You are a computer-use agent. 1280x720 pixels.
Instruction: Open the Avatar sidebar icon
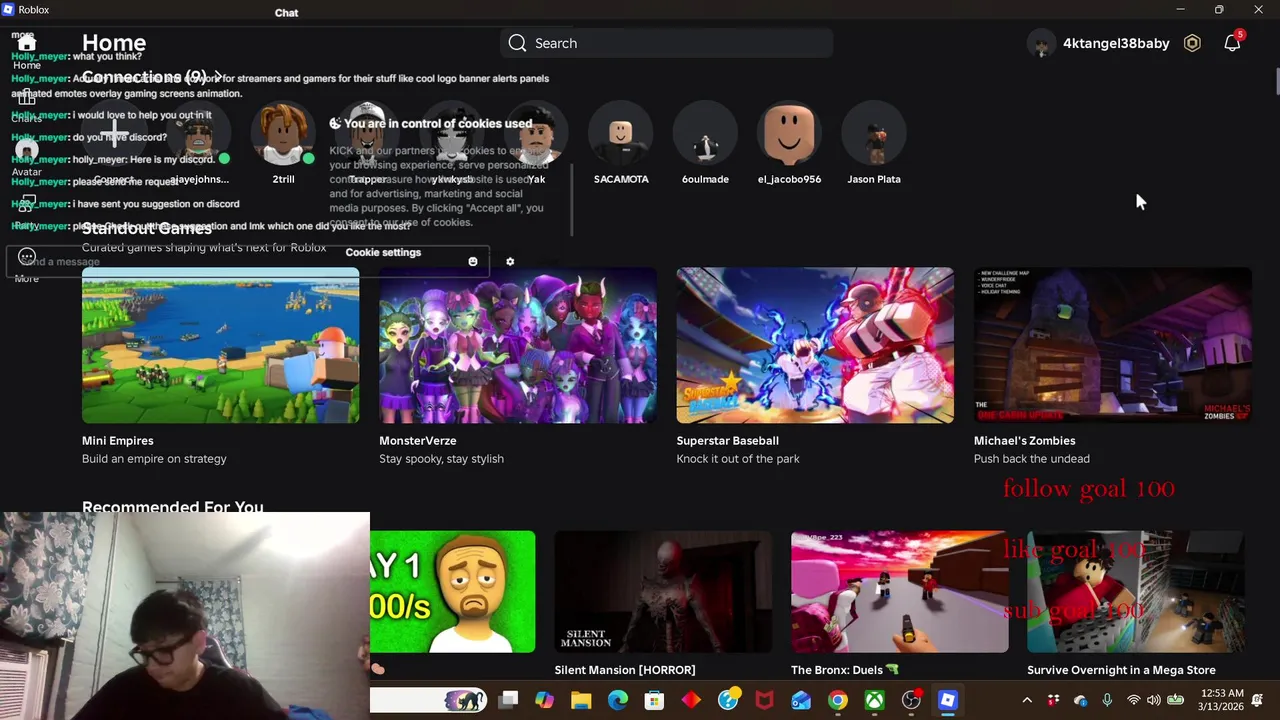tap(27, 151)
